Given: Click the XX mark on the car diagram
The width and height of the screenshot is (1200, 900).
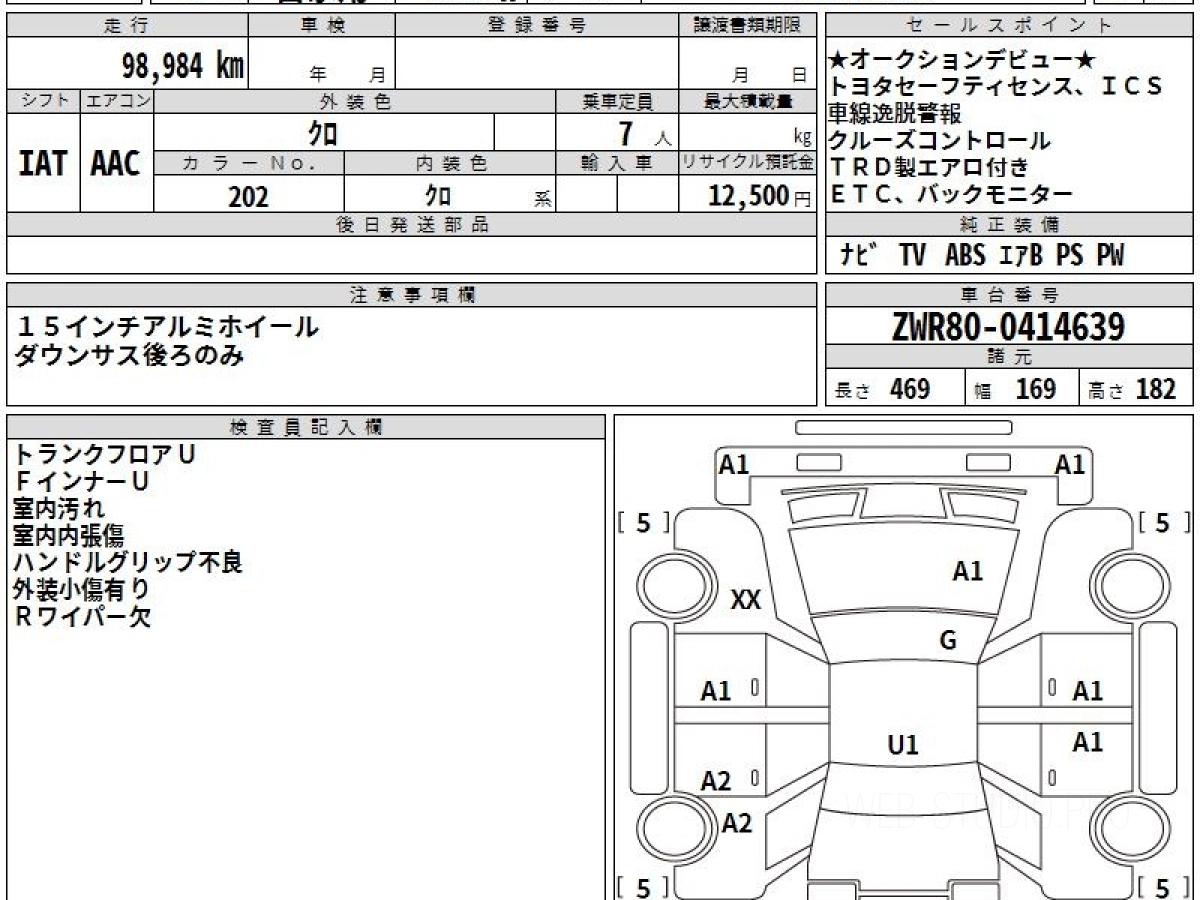Looking at the screenshot, I should (746, 600).
